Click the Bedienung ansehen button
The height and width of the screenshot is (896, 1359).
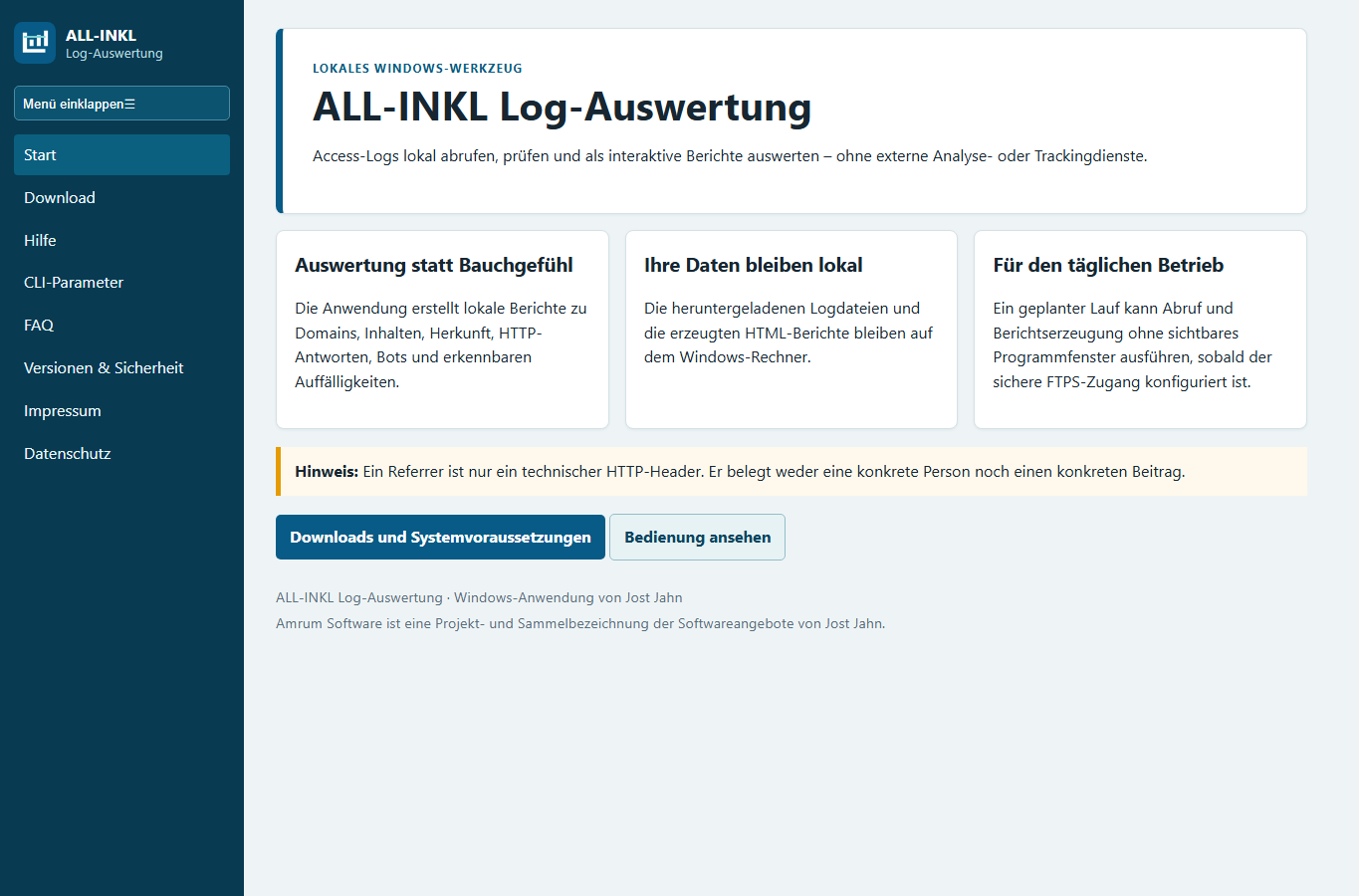(x=697, y=538)
